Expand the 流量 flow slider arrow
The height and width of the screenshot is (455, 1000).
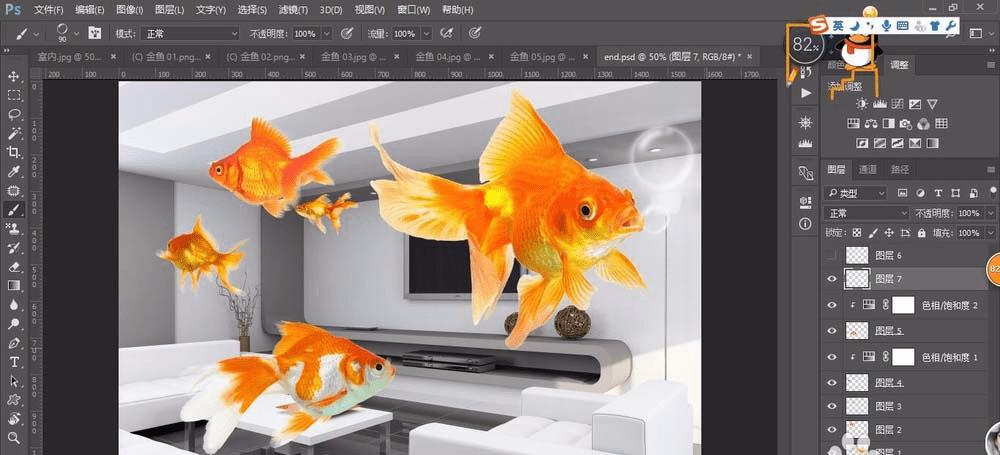point(425,33)
